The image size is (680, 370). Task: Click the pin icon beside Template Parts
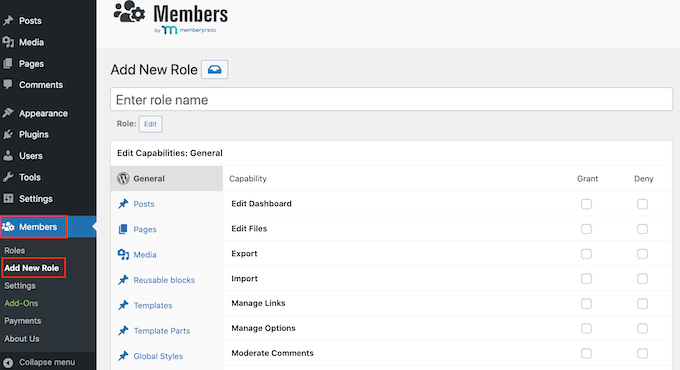[123, 331]
